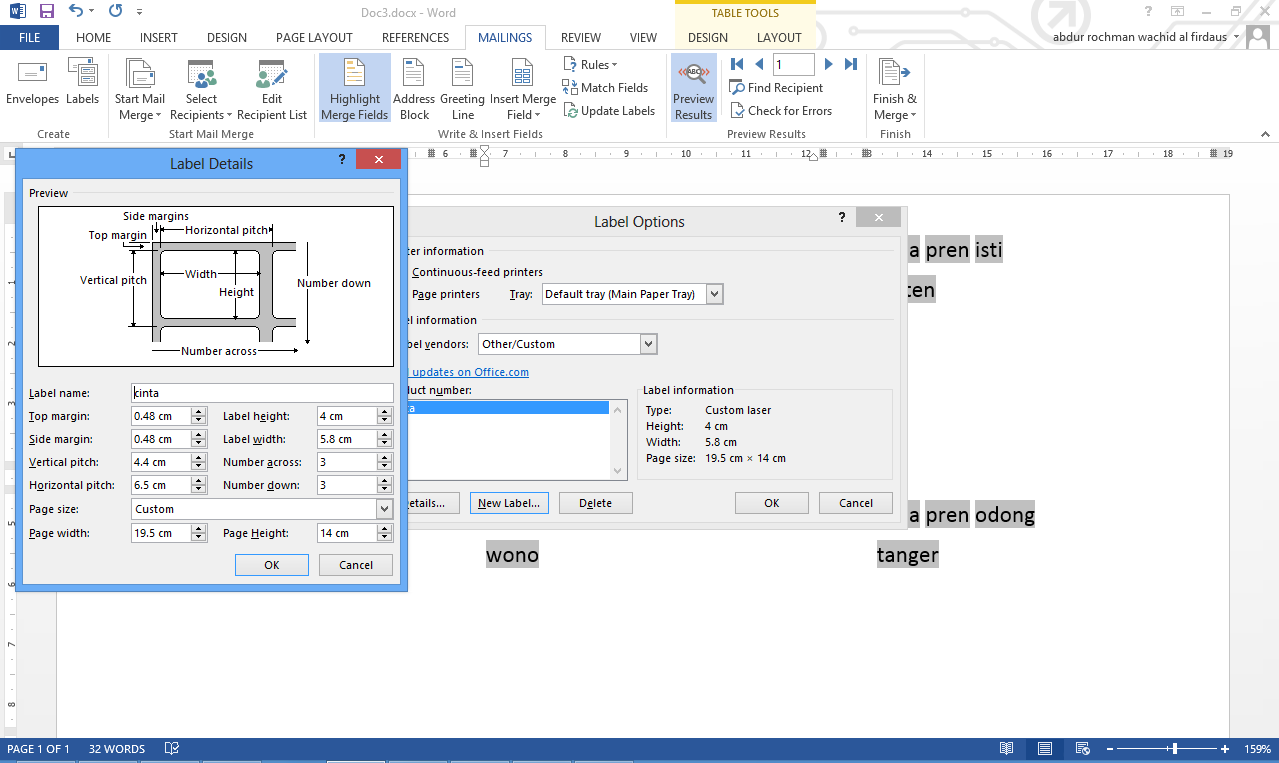Viewport: 1279px width, 763px height.
Task: Click the Update Labels icon
Action: 609,110
